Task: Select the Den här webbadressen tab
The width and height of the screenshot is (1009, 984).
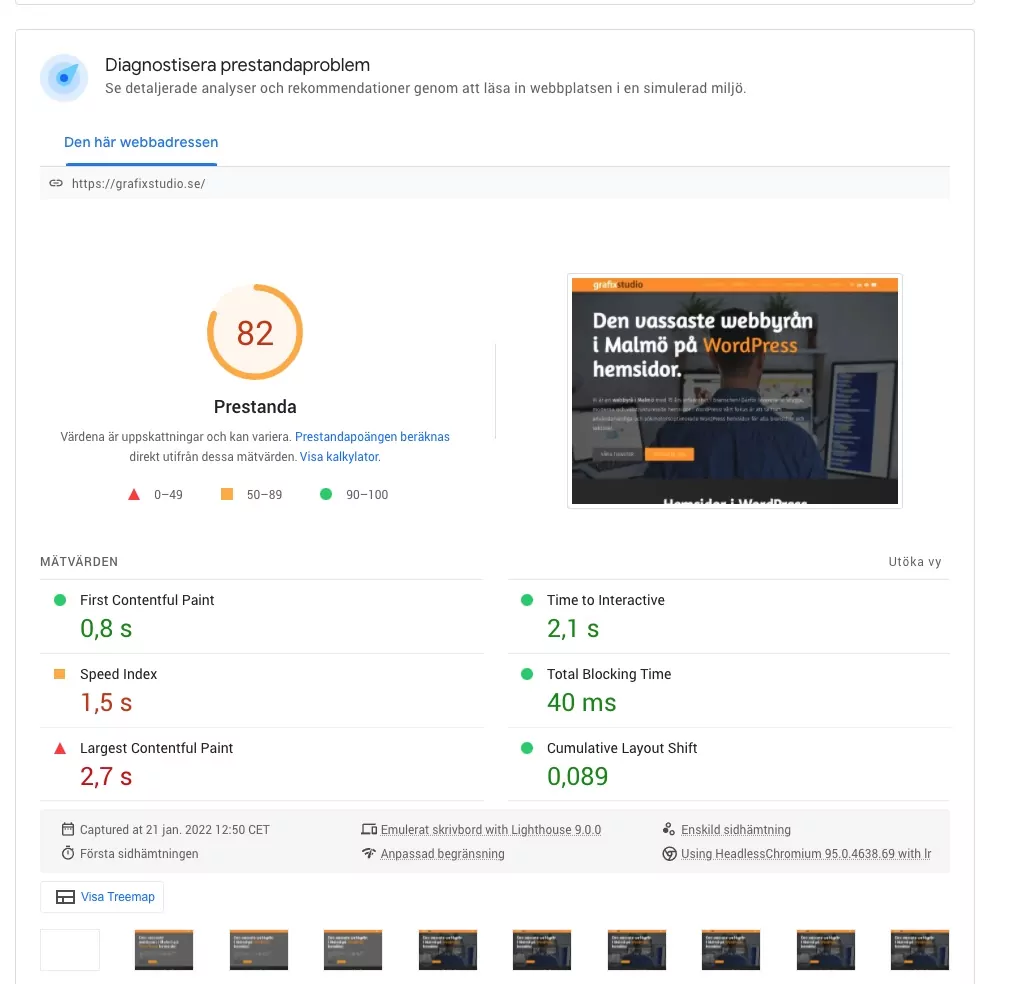Action: click(141, 142)
